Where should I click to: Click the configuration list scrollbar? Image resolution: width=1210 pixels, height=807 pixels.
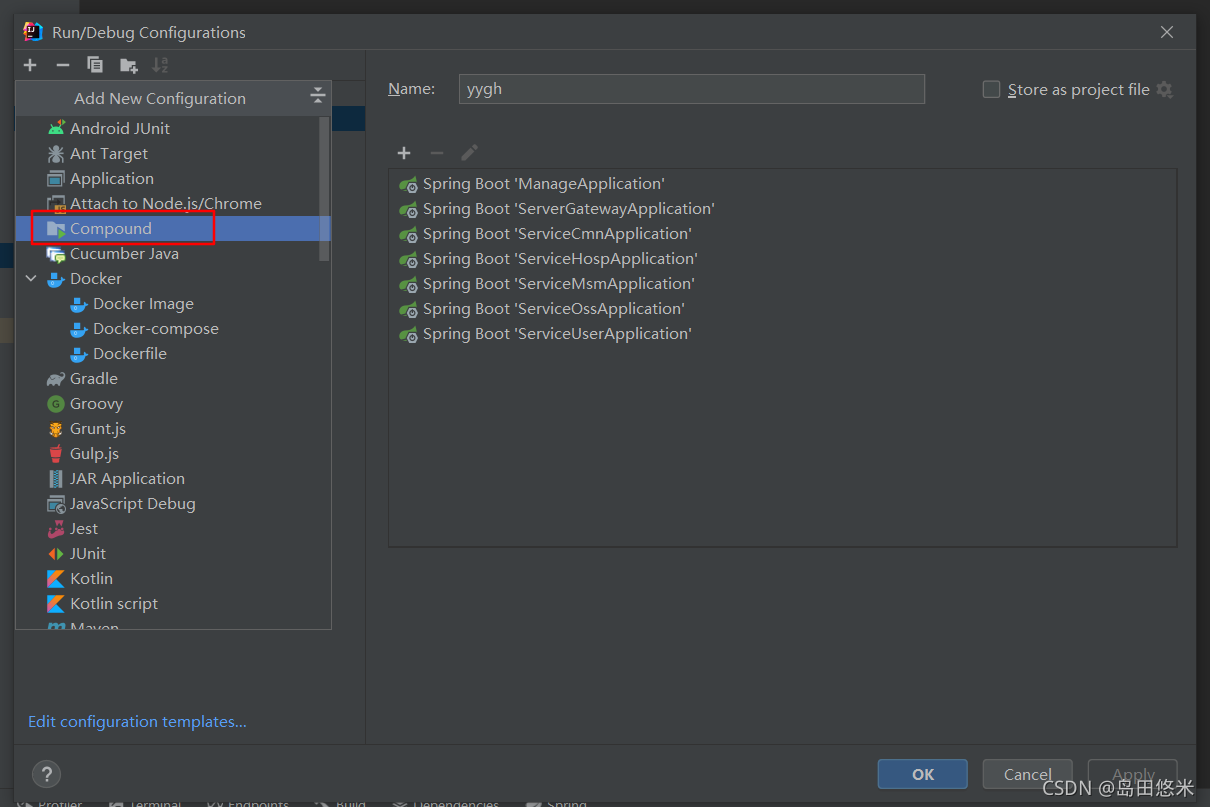324,188
